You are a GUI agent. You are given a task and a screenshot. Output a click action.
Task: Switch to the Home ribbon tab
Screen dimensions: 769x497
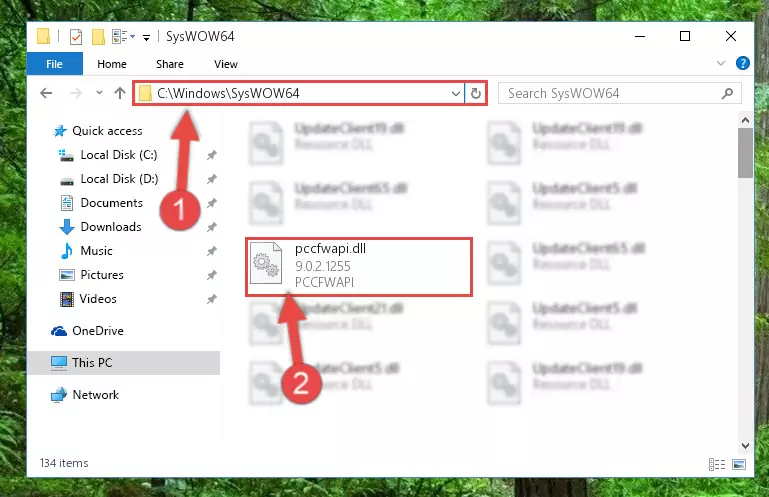point(112,64)
